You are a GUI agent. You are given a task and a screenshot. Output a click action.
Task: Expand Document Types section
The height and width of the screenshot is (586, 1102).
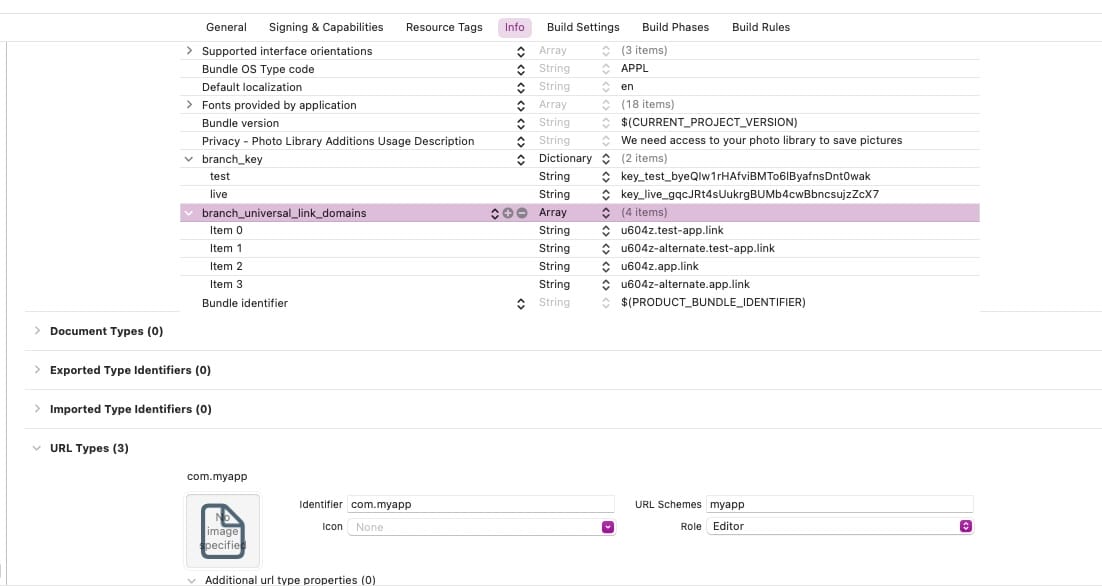tap(37, 330)
